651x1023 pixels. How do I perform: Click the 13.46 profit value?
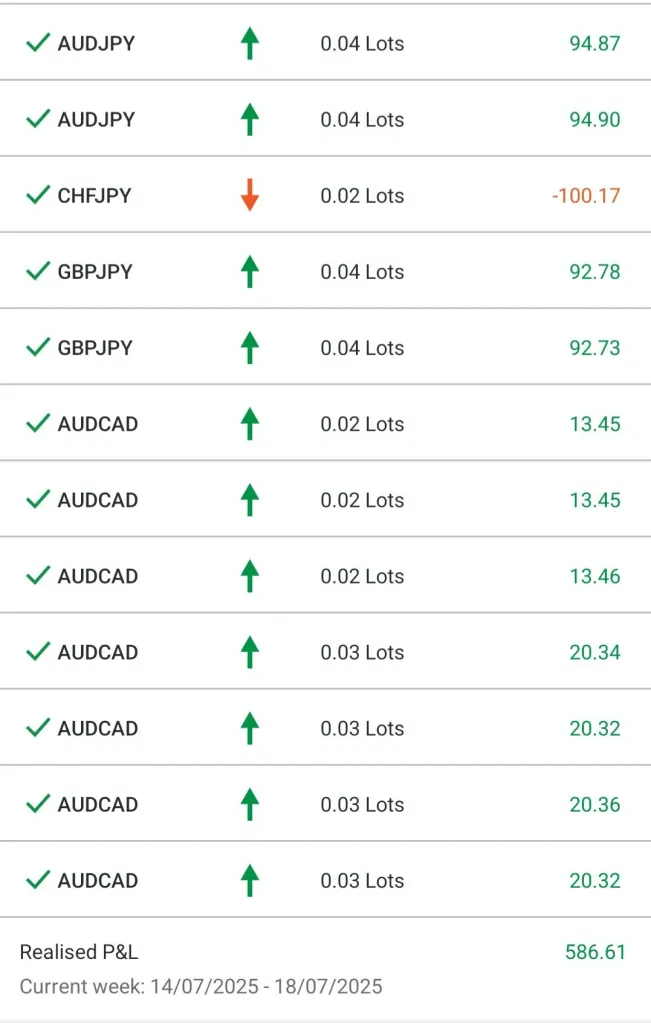(595, 576)
